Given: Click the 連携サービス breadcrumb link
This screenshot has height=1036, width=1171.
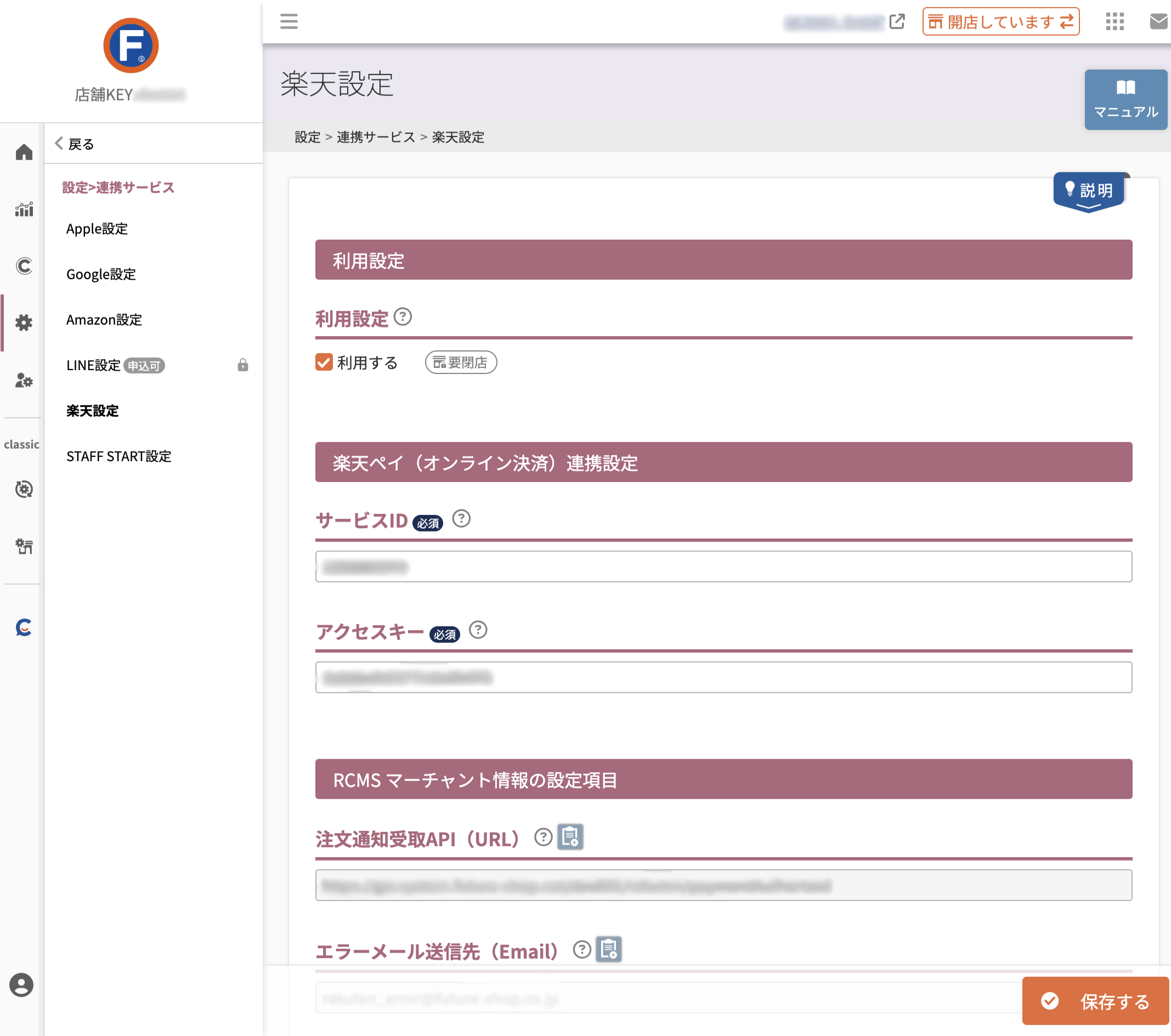Looking at the screenshot, I should (376, 137).
